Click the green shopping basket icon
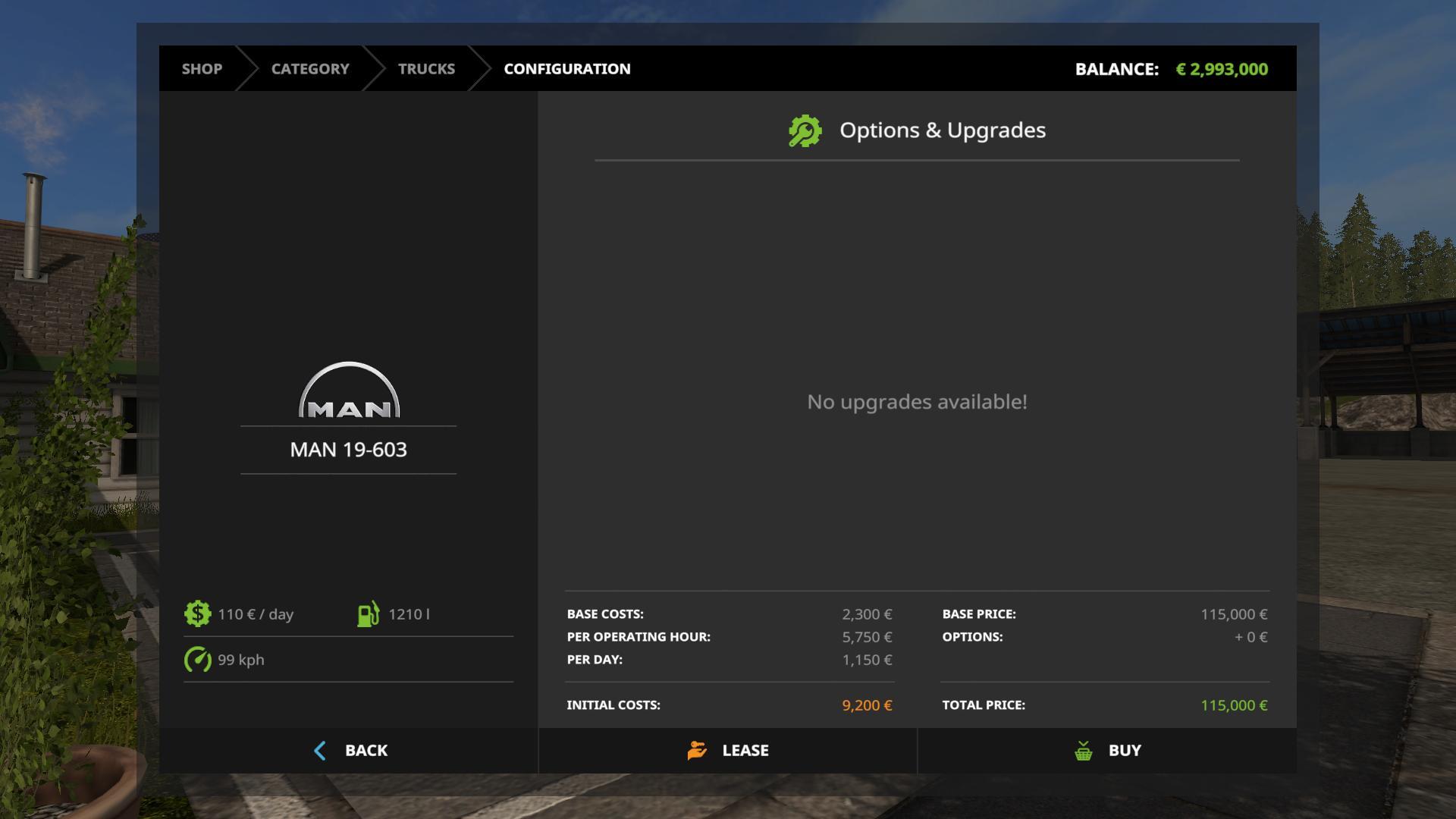The image size is (1456, 819). click(x=1083, y=750)
